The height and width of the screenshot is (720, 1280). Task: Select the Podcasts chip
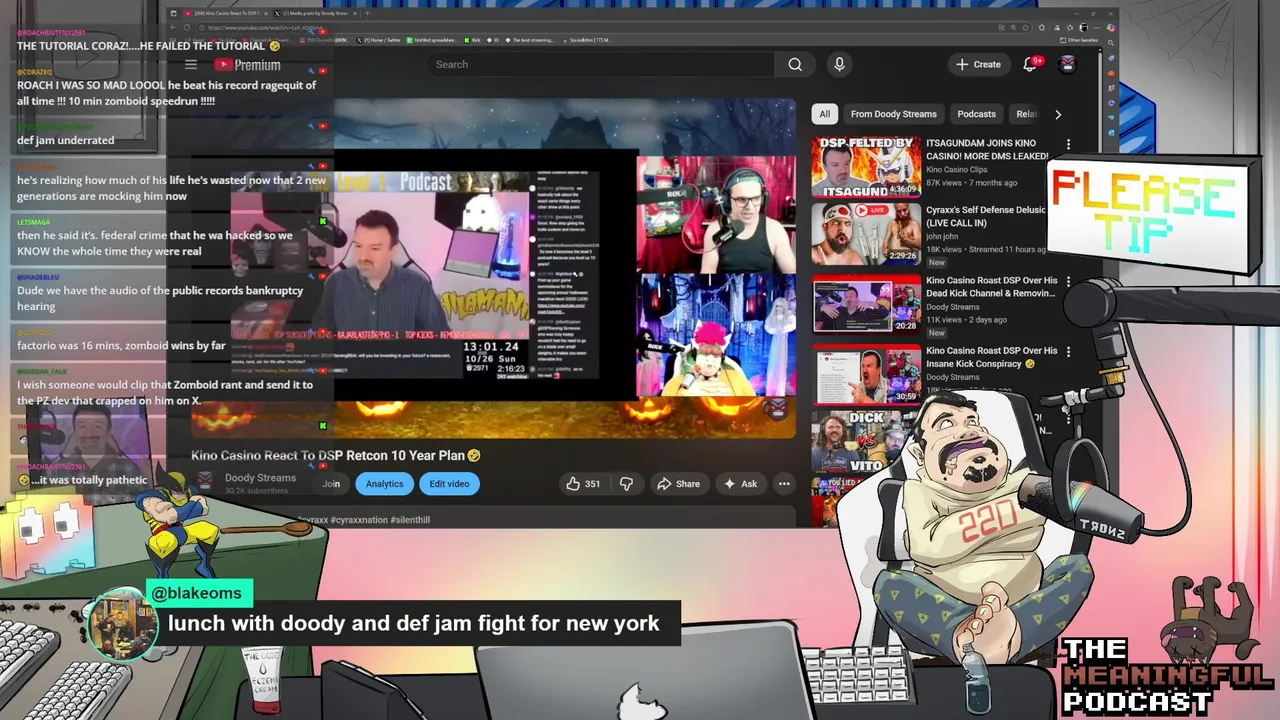(976, 114)
